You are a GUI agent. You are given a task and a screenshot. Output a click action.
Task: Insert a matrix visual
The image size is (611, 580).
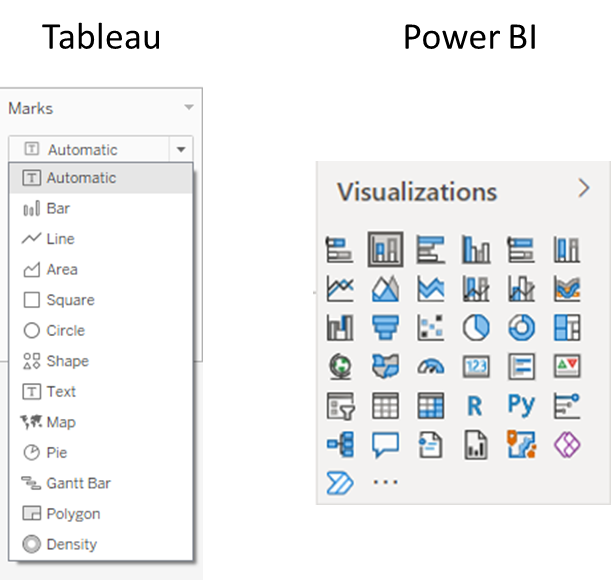(x=431, y=406)
